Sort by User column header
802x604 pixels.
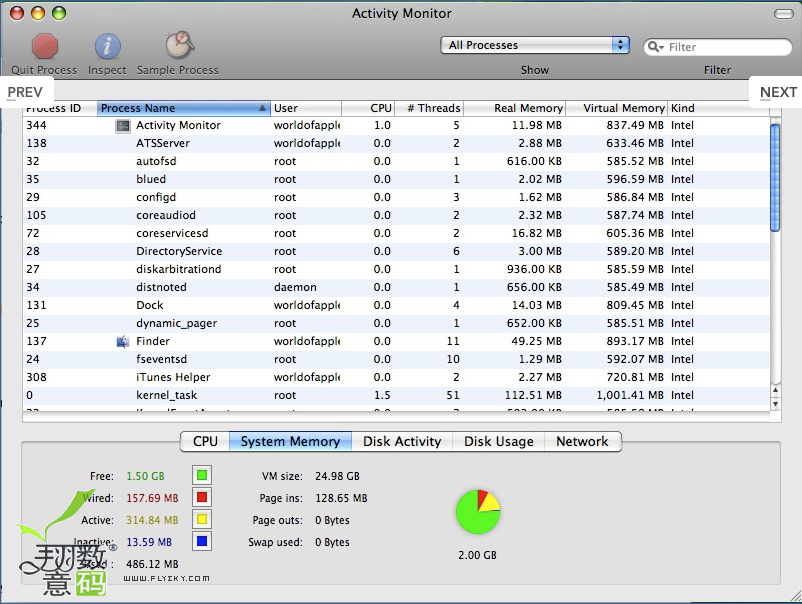306,108
